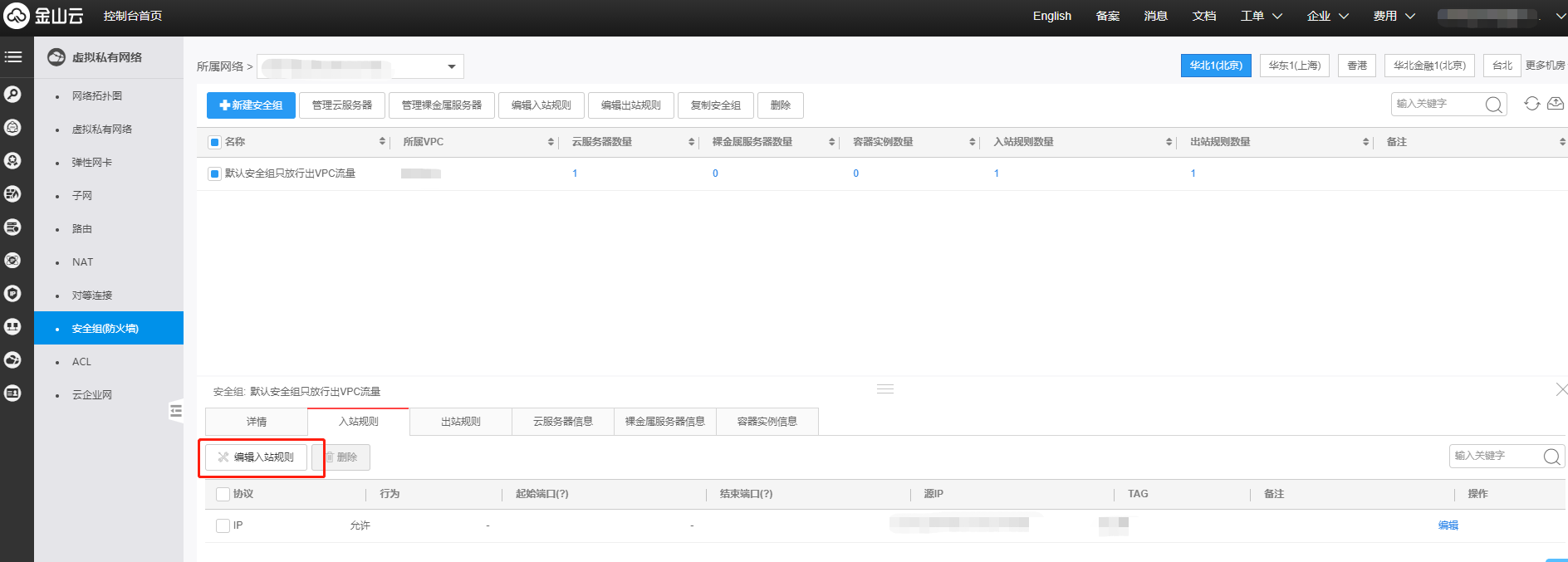Uncheck the 默认安全组只放行出VPC流量 row checkbox
This screenshot has height=562, width=1568.
(214, 173)
